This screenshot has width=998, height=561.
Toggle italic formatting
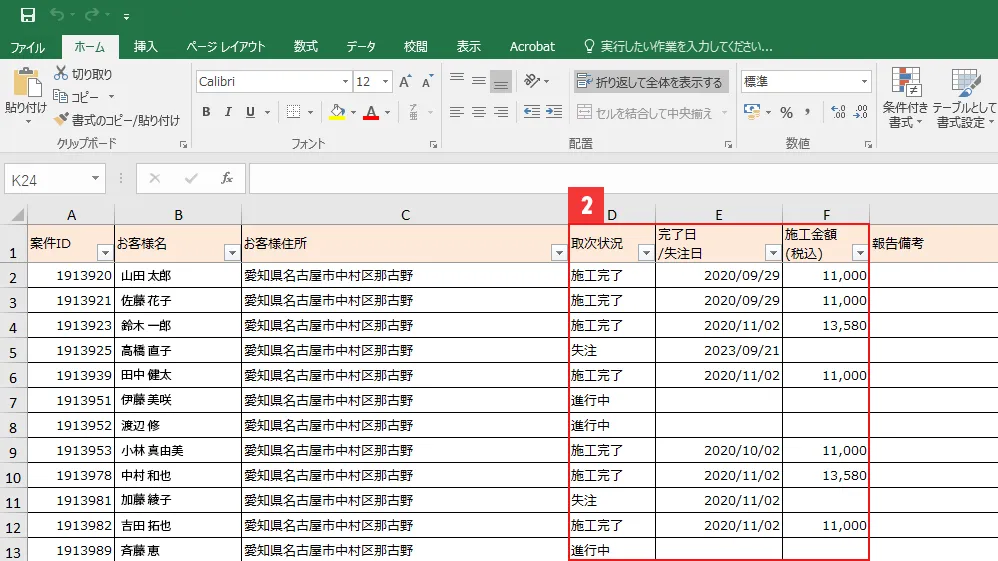[x=228, y=112]
